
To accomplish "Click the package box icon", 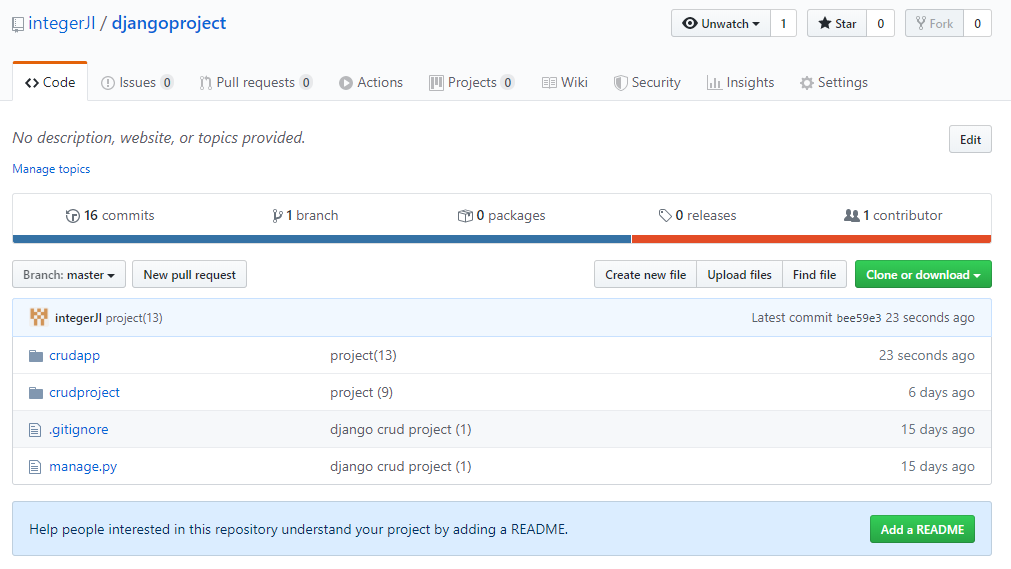I will tap(465, 215).
